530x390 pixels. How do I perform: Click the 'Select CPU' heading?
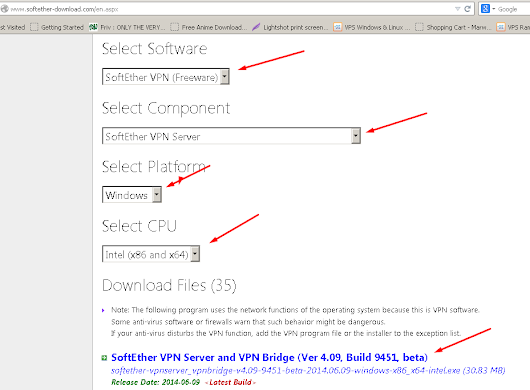tap(139, 226)
